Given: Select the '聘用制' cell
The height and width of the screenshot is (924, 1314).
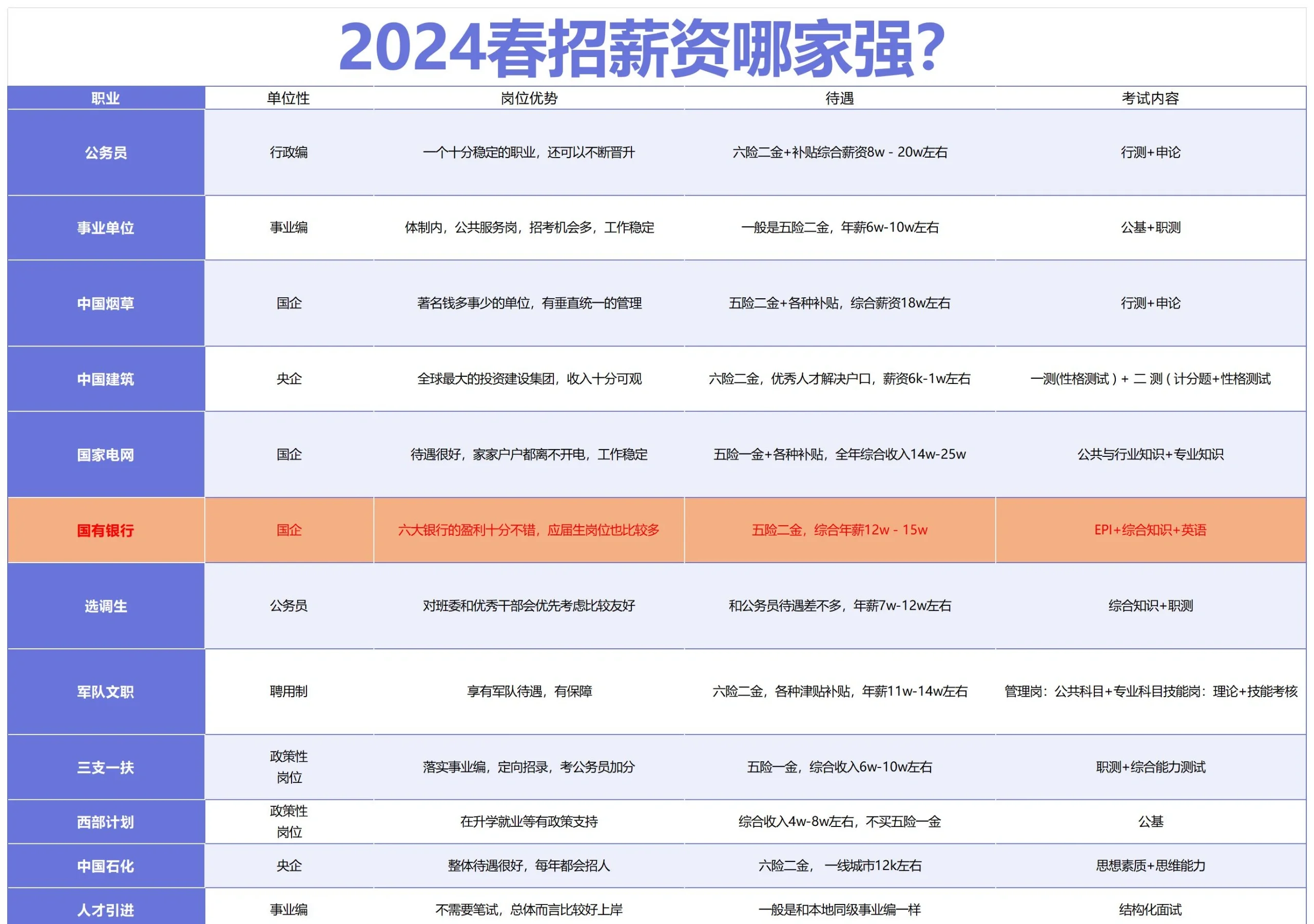Looking at the screenshot, I should coord(289,691).
